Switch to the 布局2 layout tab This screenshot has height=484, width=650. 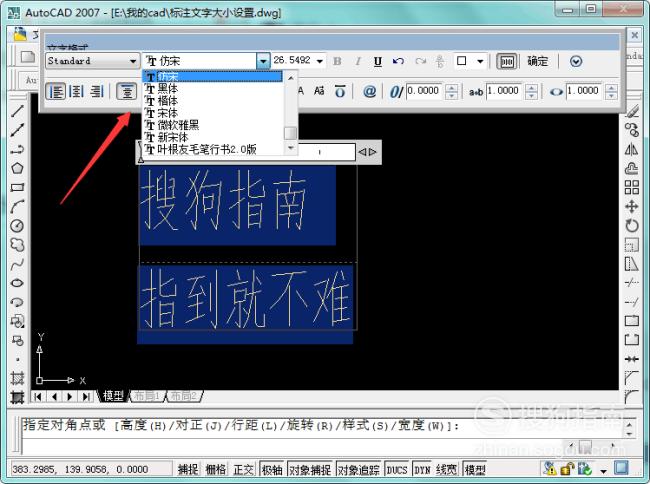(184, 396)
